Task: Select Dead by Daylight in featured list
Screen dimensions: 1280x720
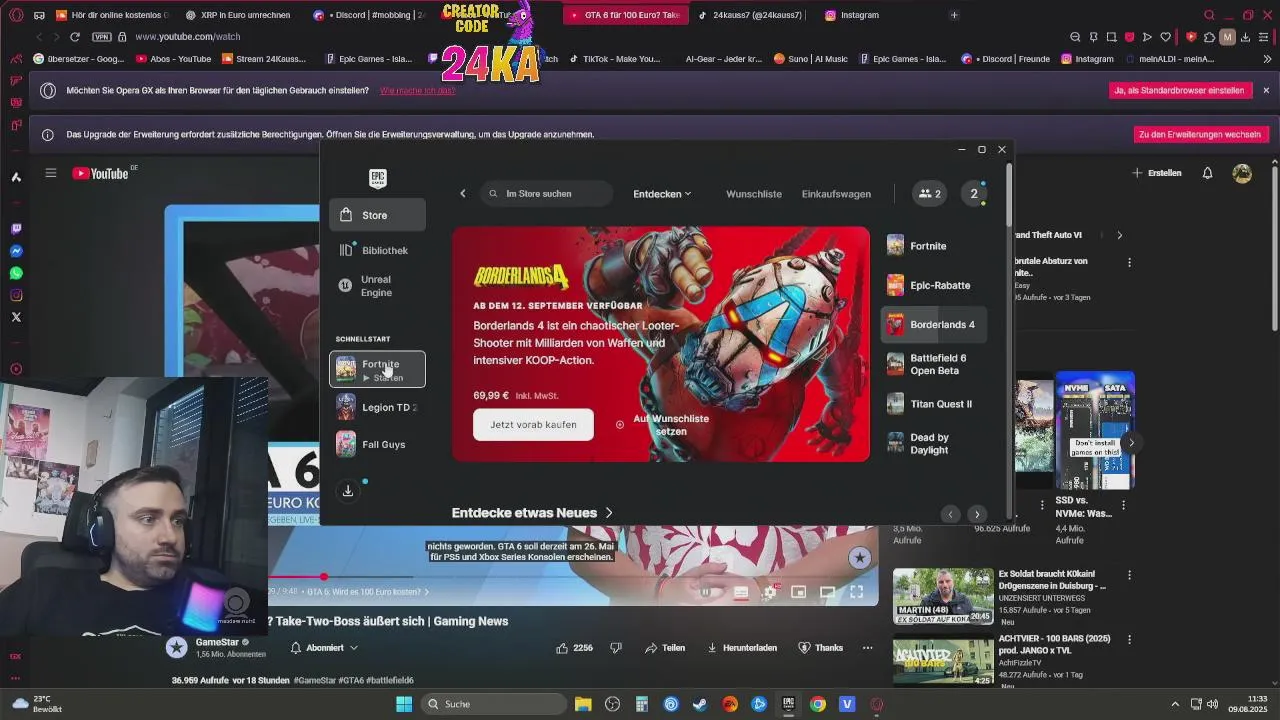Action: coord(934,444)
